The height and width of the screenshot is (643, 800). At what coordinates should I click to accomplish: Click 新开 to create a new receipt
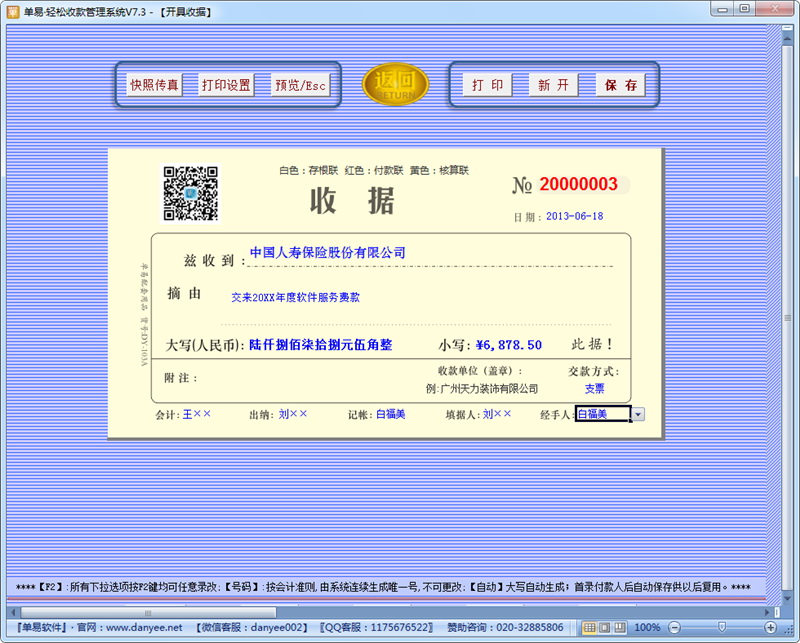click(x=554, y=85)
